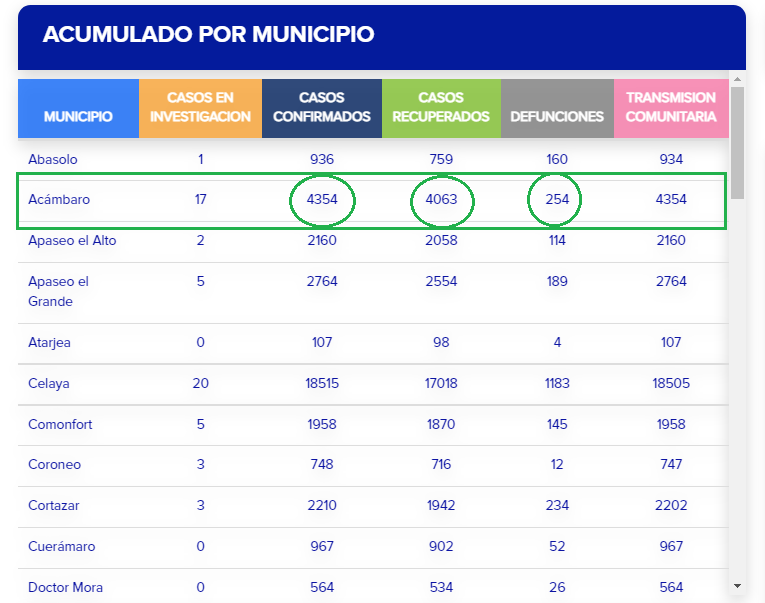Click the scrollbar down arrow
This screenshot has height=603, width=765.
tap(738, 586)
